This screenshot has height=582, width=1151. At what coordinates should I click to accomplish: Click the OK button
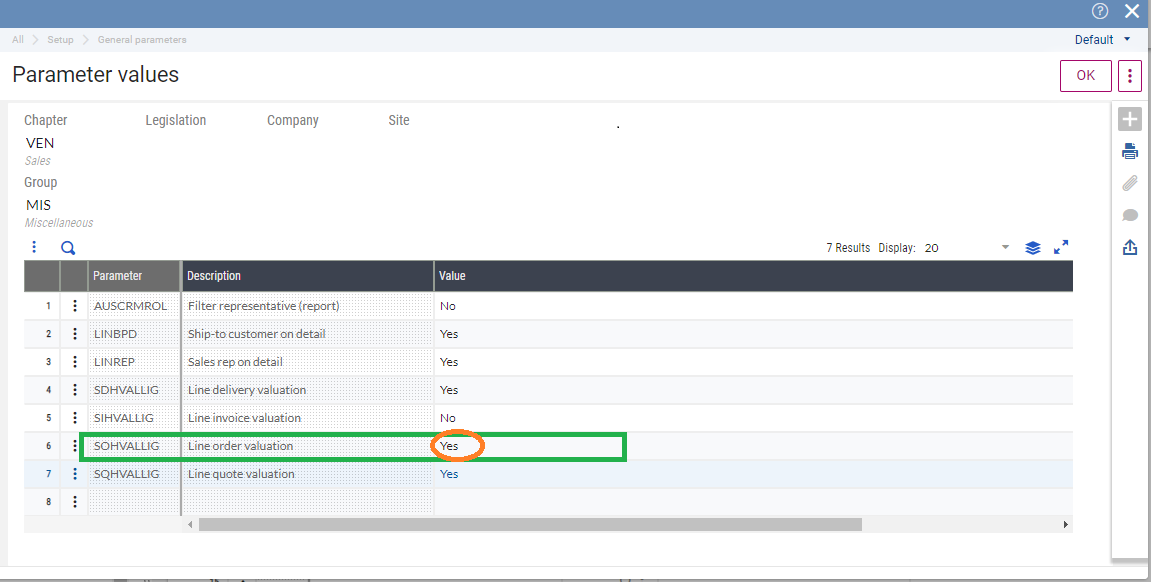coord(1085,75)
